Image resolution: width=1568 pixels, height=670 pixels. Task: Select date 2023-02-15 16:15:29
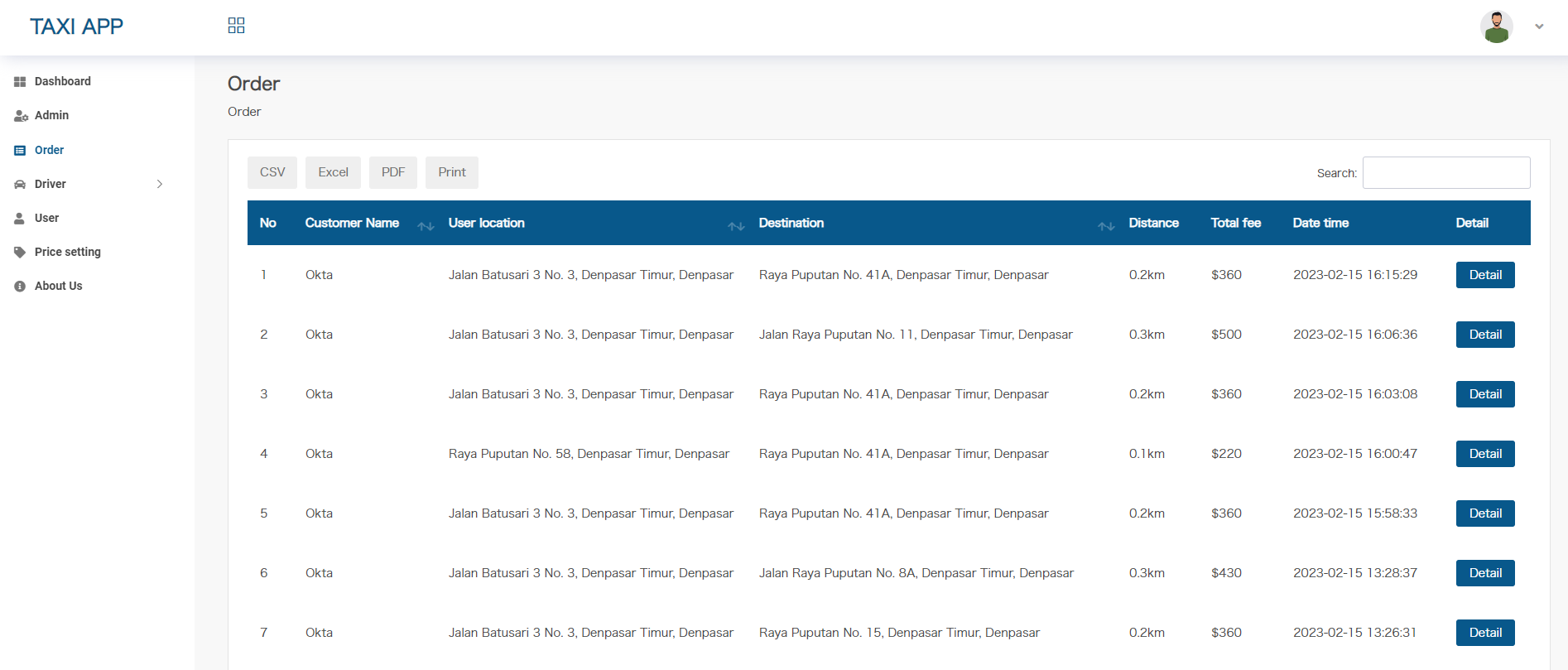click(x=1355, y=275)
